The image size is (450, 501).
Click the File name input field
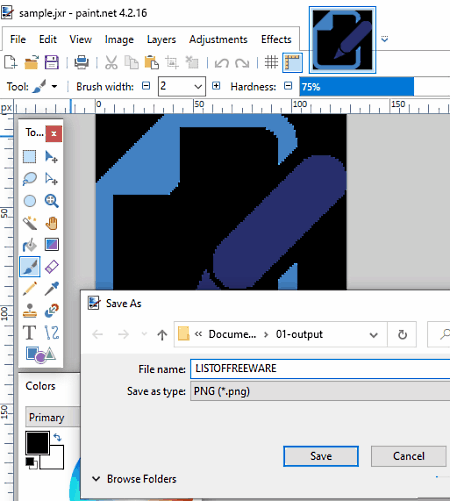(320, 369)
